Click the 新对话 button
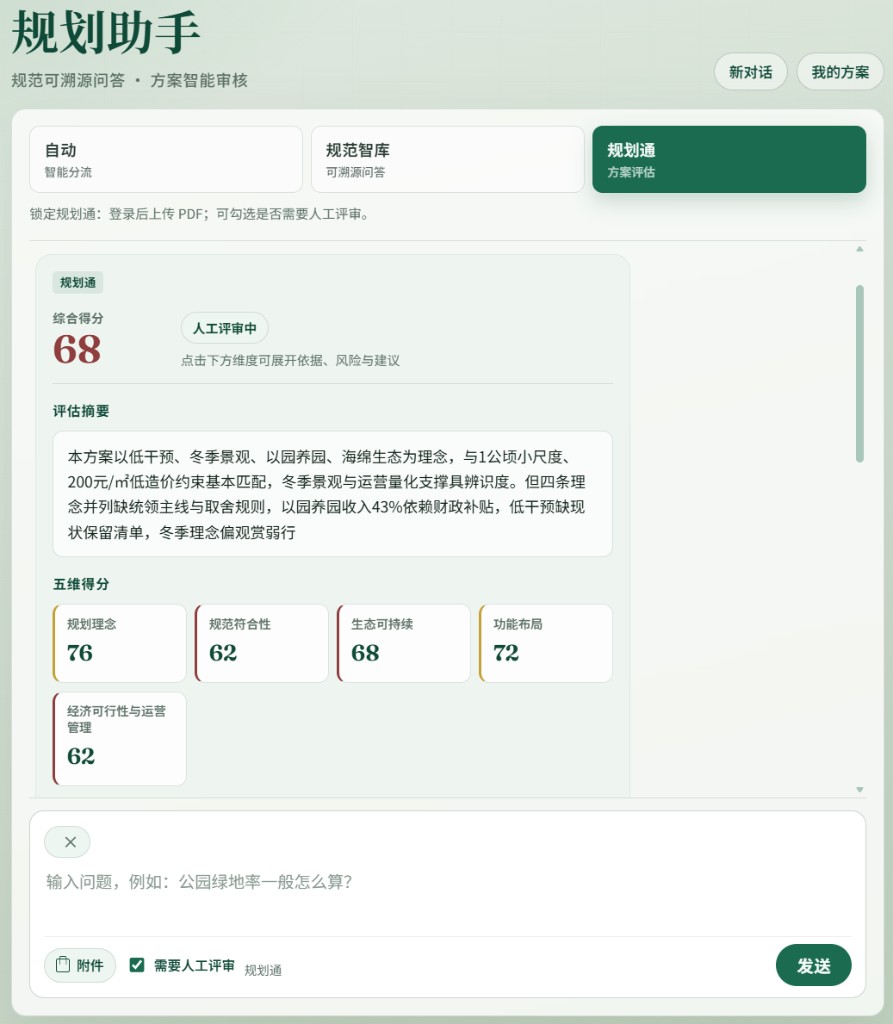 [x=750, y=72]
